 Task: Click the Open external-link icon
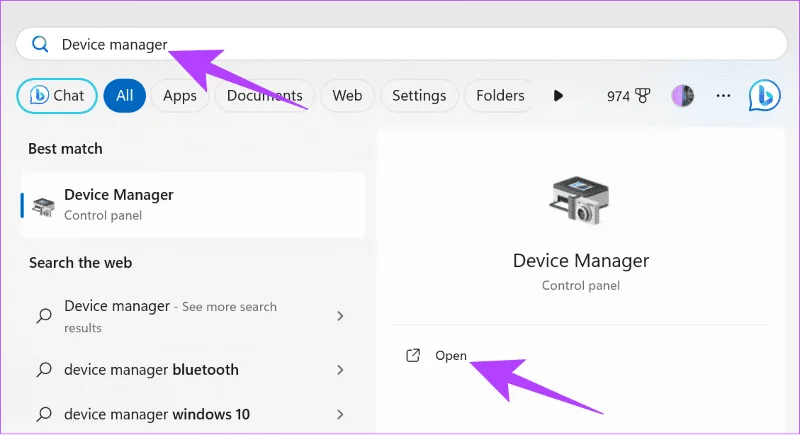tap(413, 355)
